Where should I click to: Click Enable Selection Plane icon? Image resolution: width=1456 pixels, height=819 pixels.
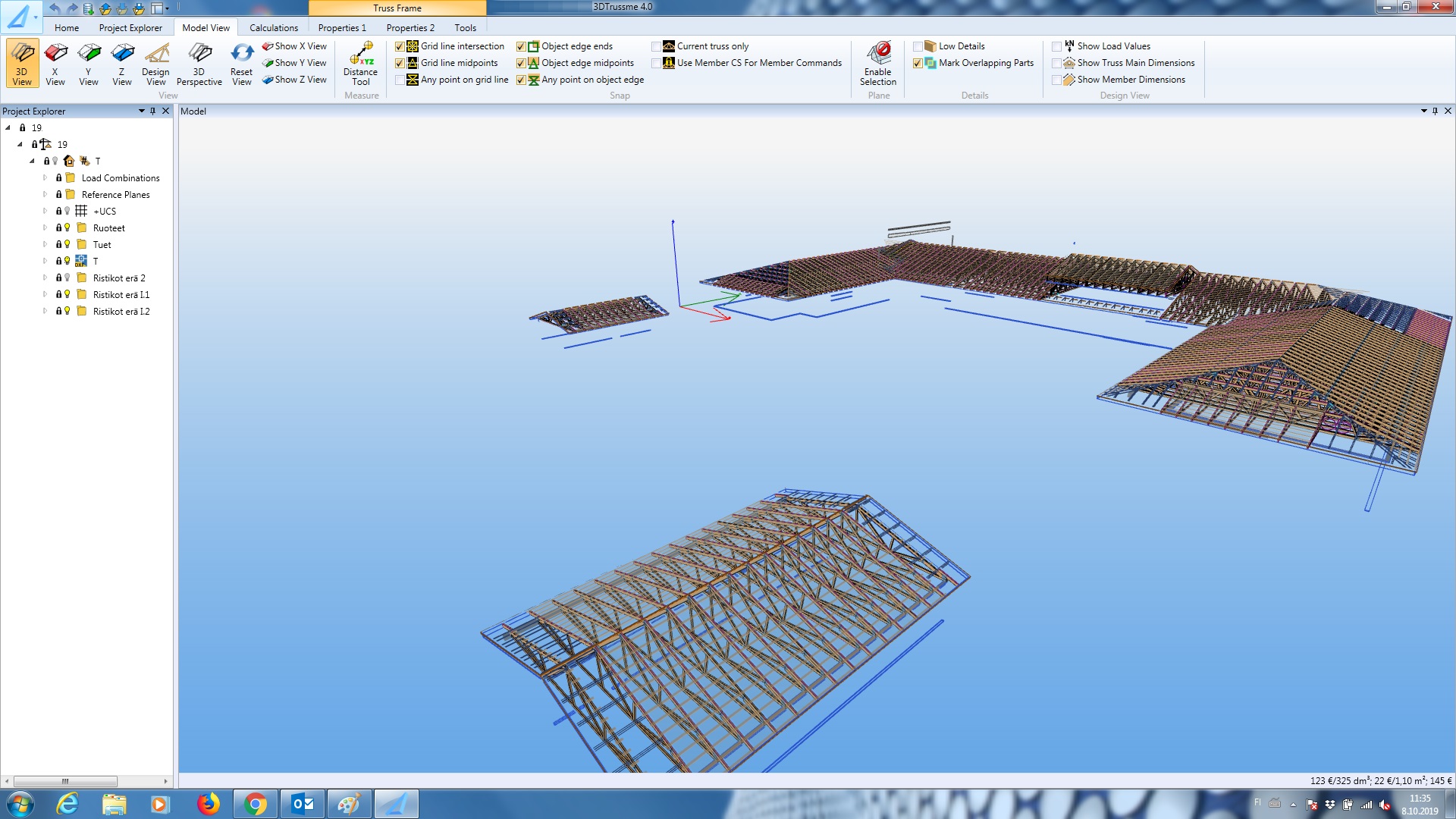click(878, 62)
